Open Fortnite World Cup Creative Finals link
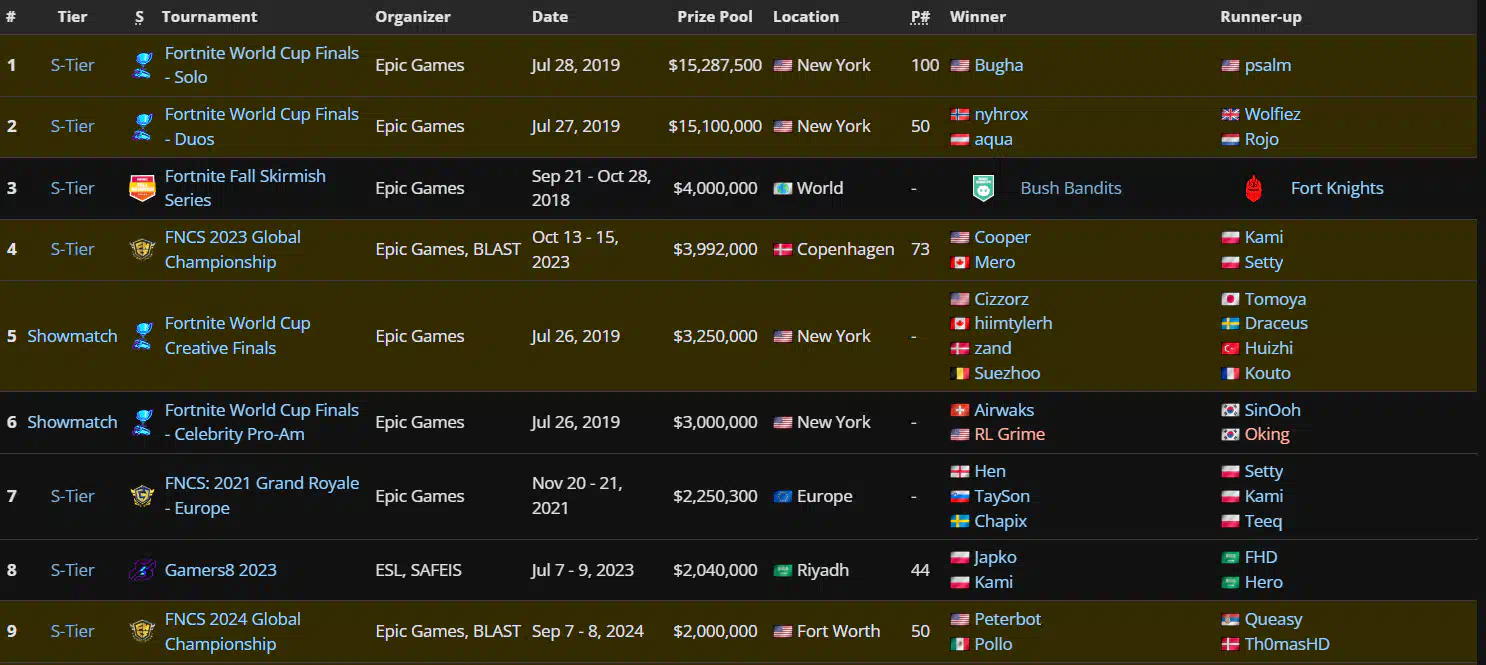This screenshot has height=665, width=1486. point(238,336)
